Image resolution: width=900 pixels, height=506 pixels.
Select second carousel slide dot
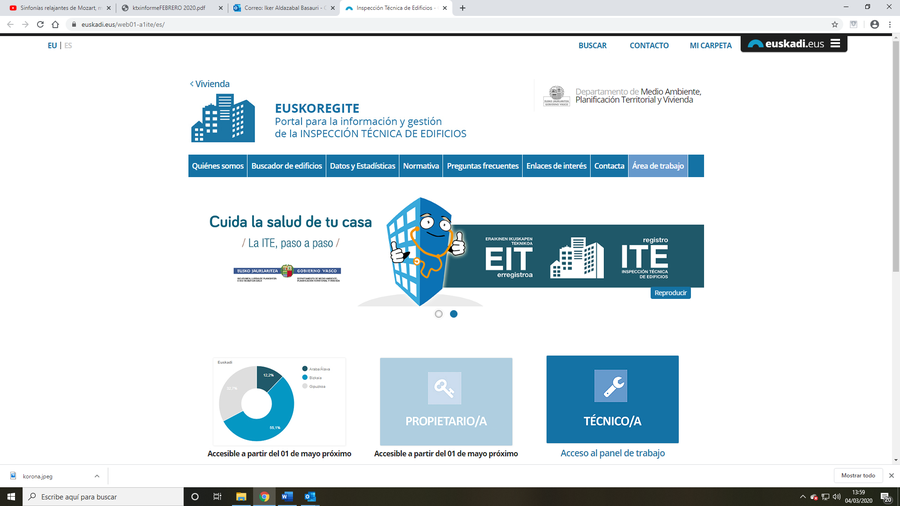pyautogui.click(x=453, y=314)
